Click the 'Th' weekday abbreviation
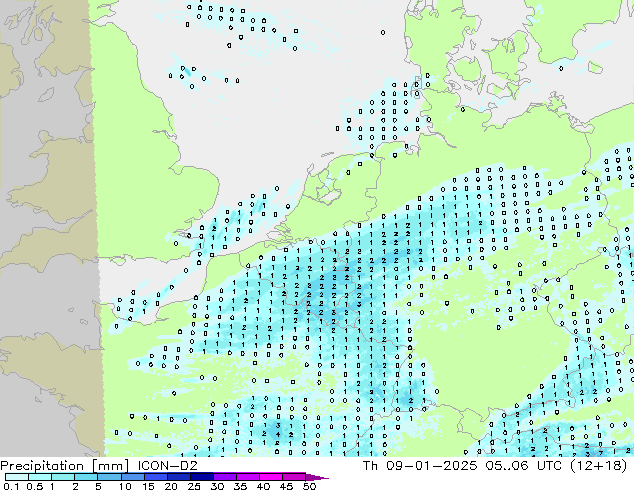Image resolution: width=634 pixels, height=490 pixels. point(370,465)
